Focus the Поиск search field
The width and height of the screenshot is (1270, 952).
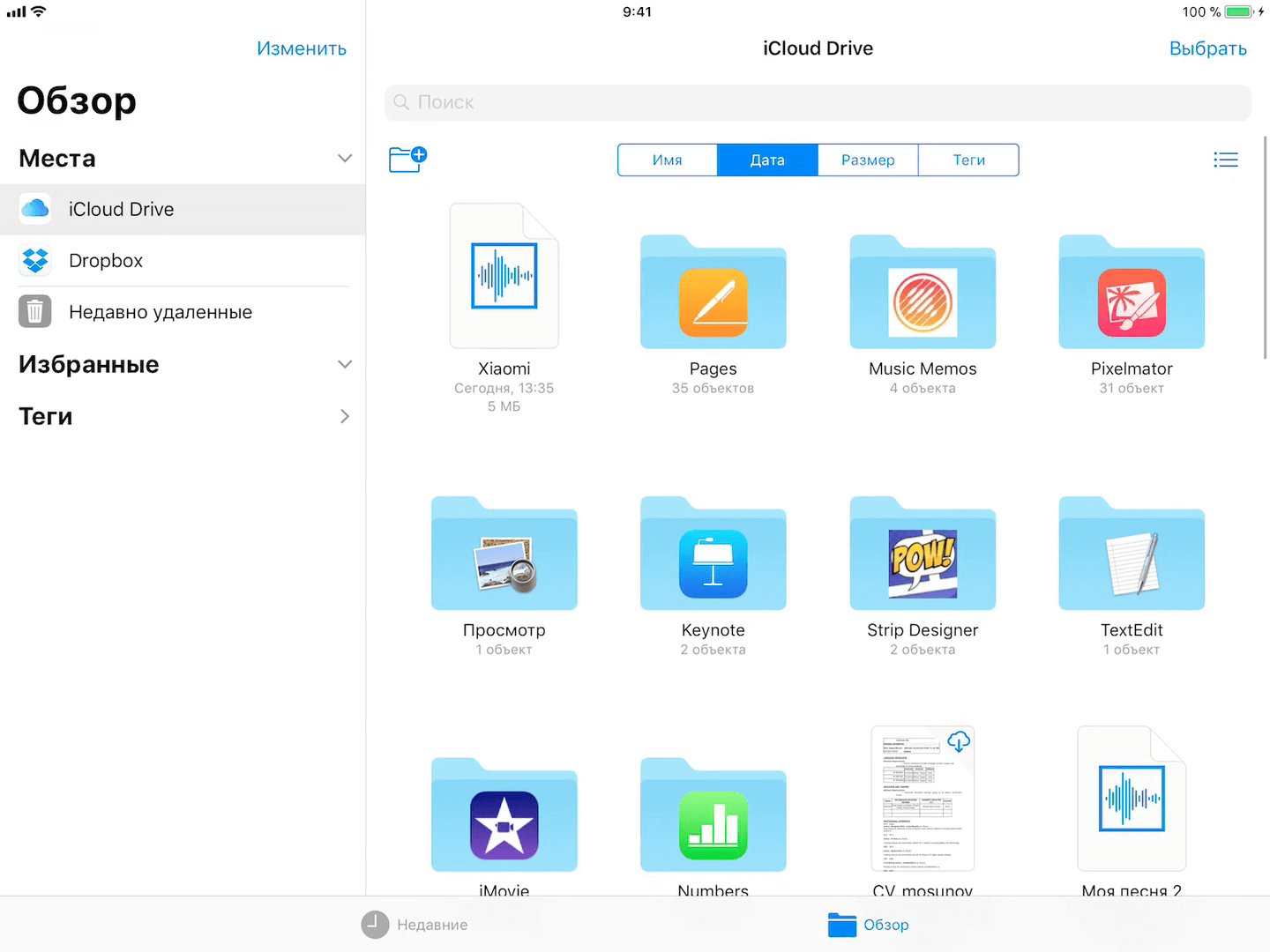(x=818, y=102)
